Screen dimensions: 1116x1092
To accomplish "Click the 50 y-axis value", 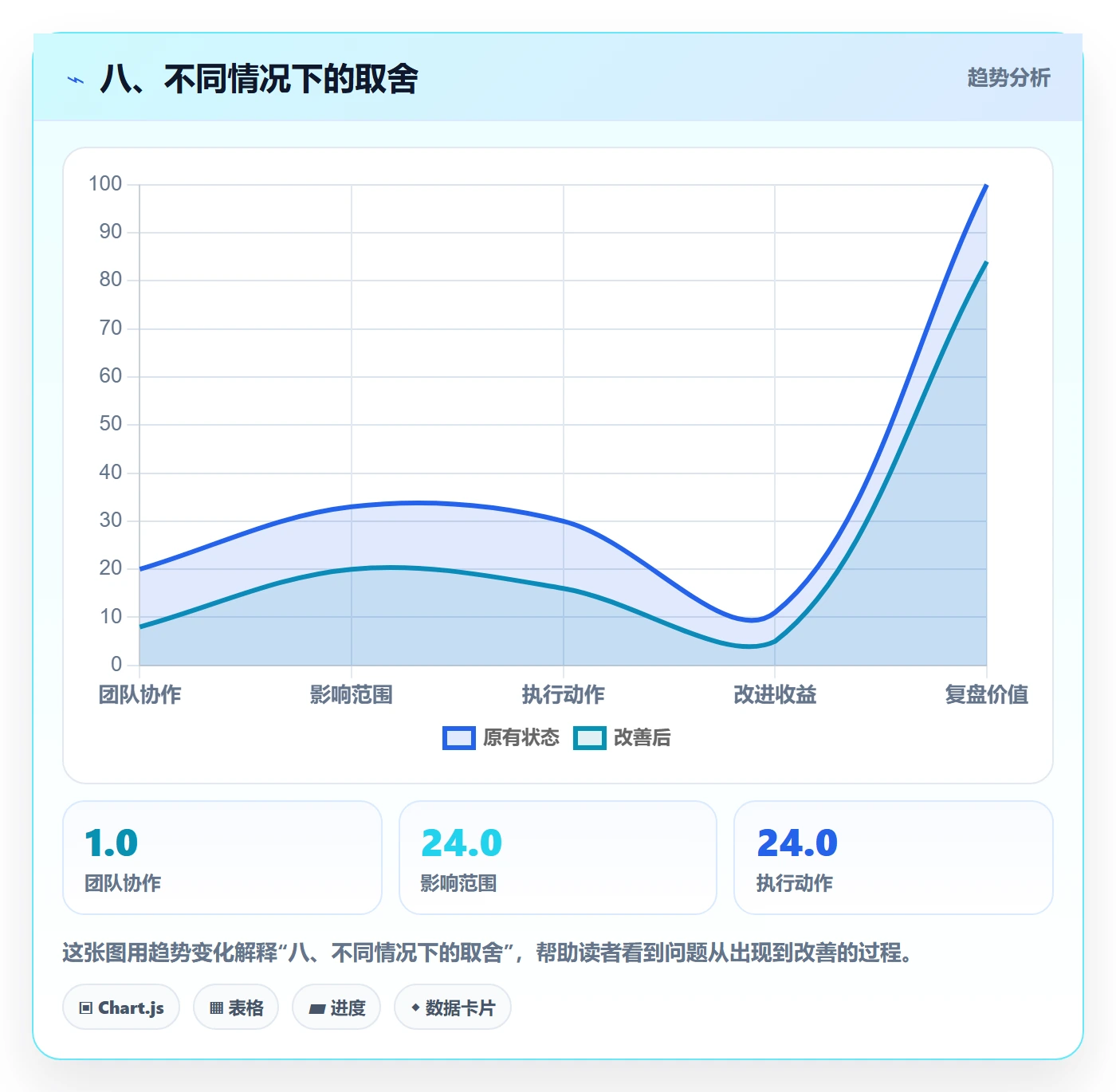I will (111, 424).
